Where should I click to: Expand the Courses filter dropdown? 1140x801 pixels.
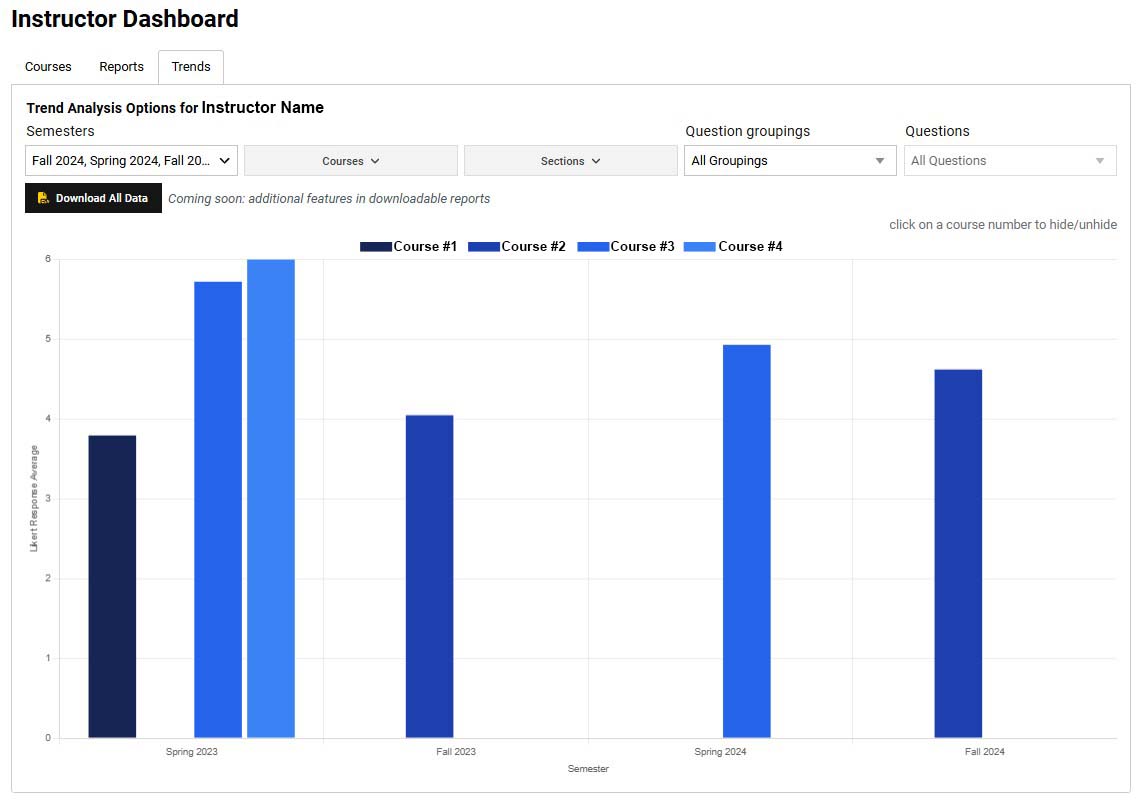pyautogui.click(x=350, y=160)
